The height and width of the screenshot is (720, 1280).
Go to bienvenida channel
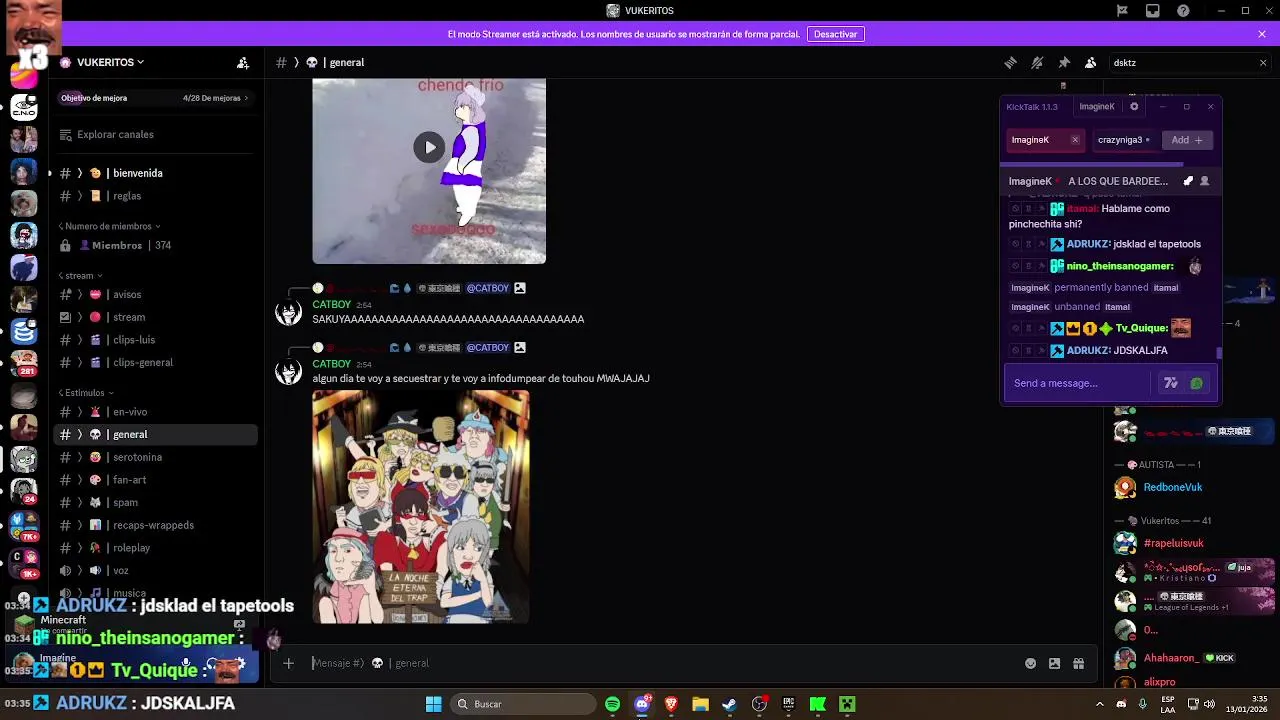(155, 173)
